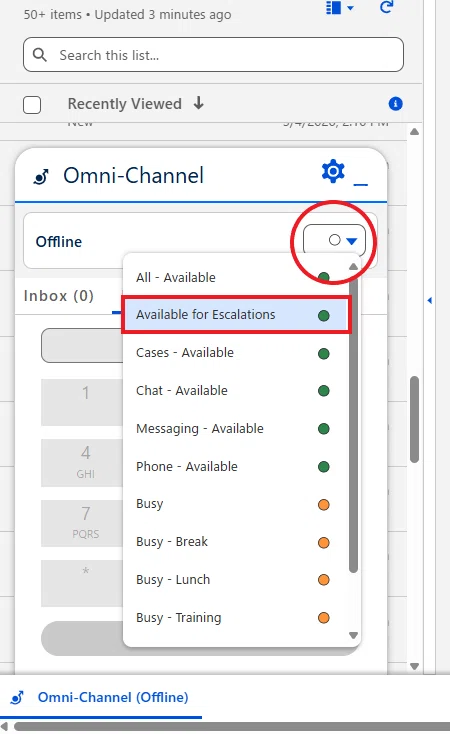Click dial pad key 1
This screenshot has height=734, width=450.
point(82,402)
